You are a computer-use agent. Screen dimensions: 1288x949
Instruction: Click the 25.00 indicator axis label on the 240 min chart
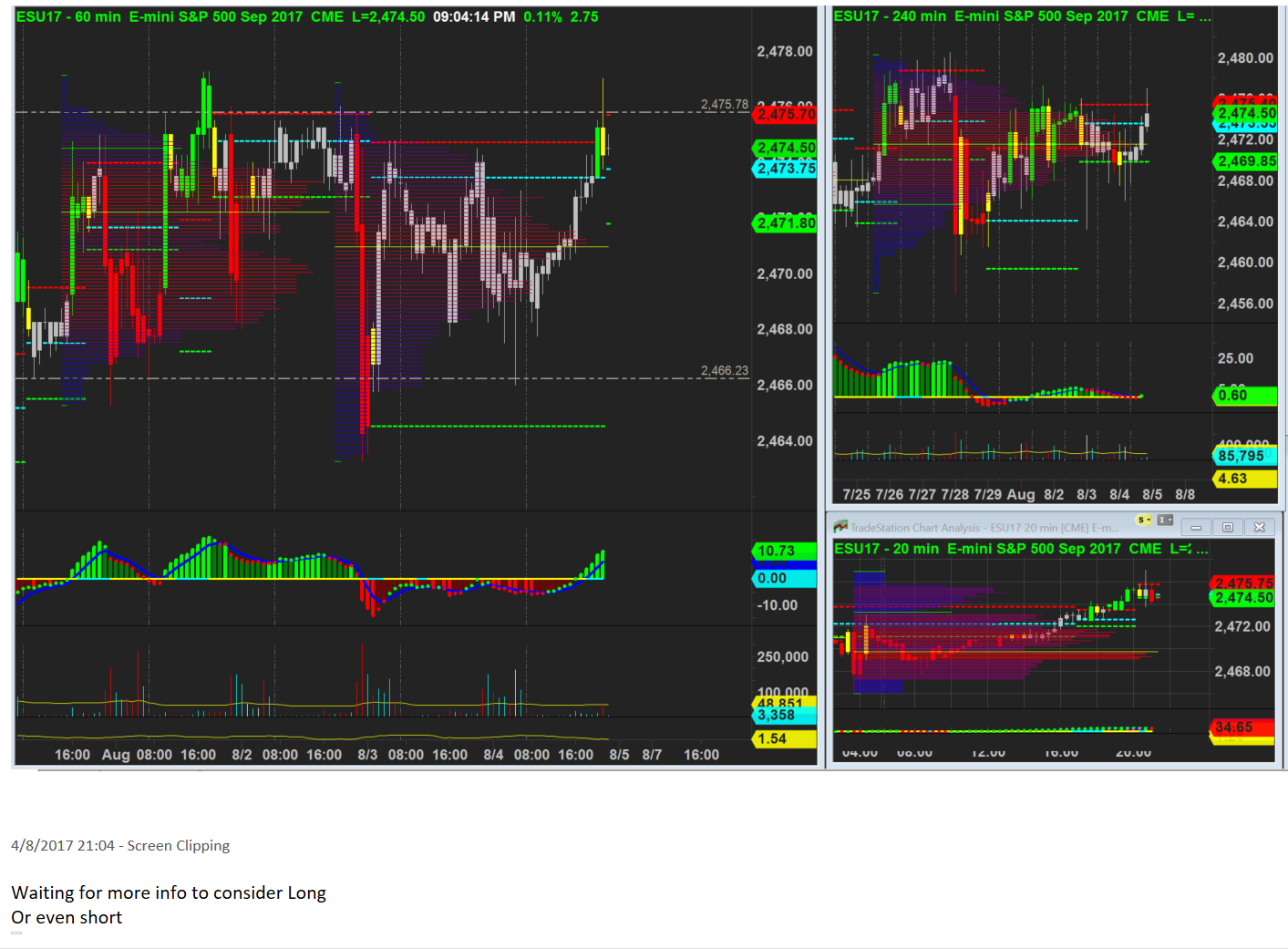pyautogui.click(x=1236, y=358)
